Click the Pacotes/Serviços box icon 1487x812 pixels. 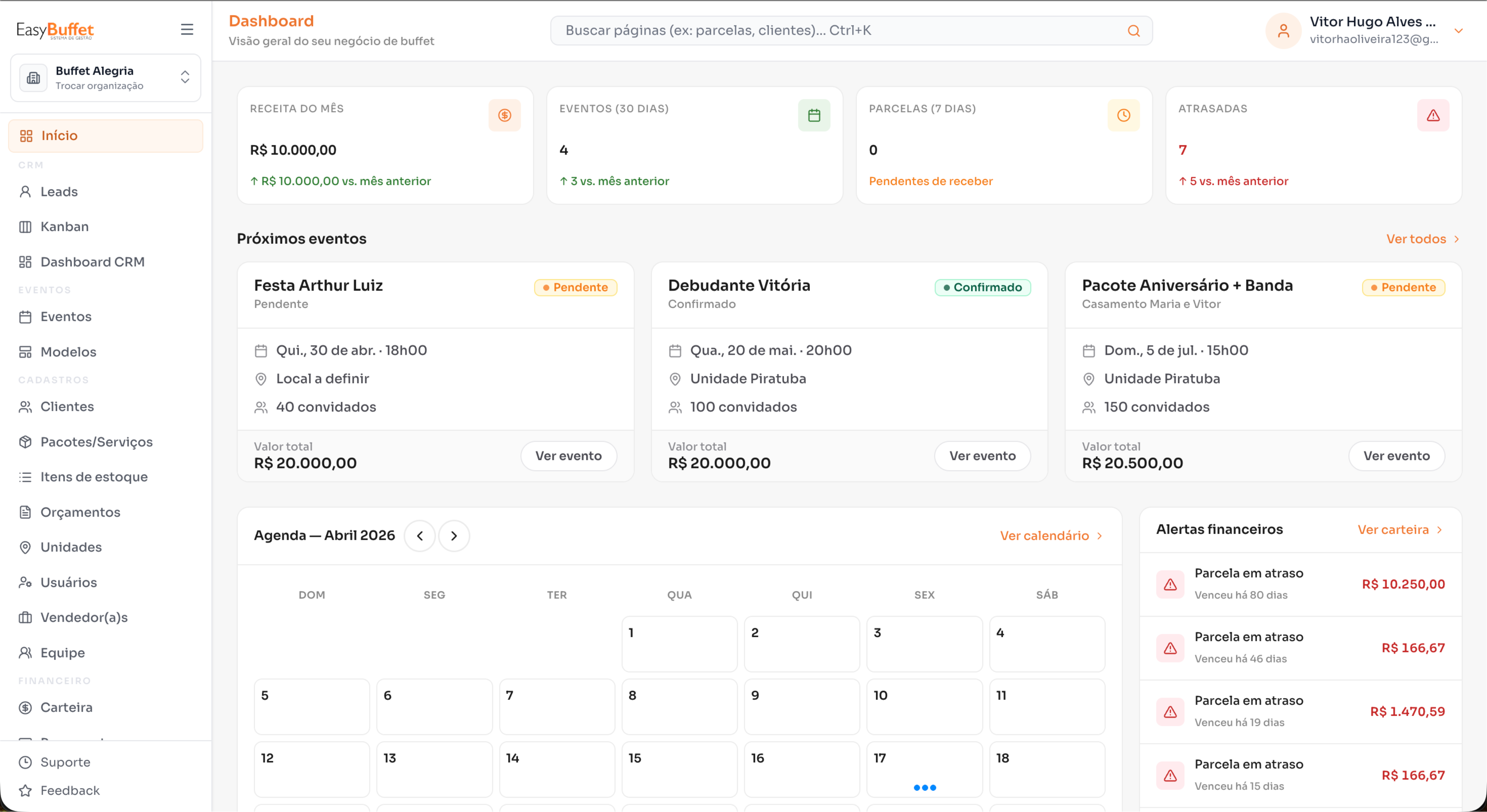25,442
